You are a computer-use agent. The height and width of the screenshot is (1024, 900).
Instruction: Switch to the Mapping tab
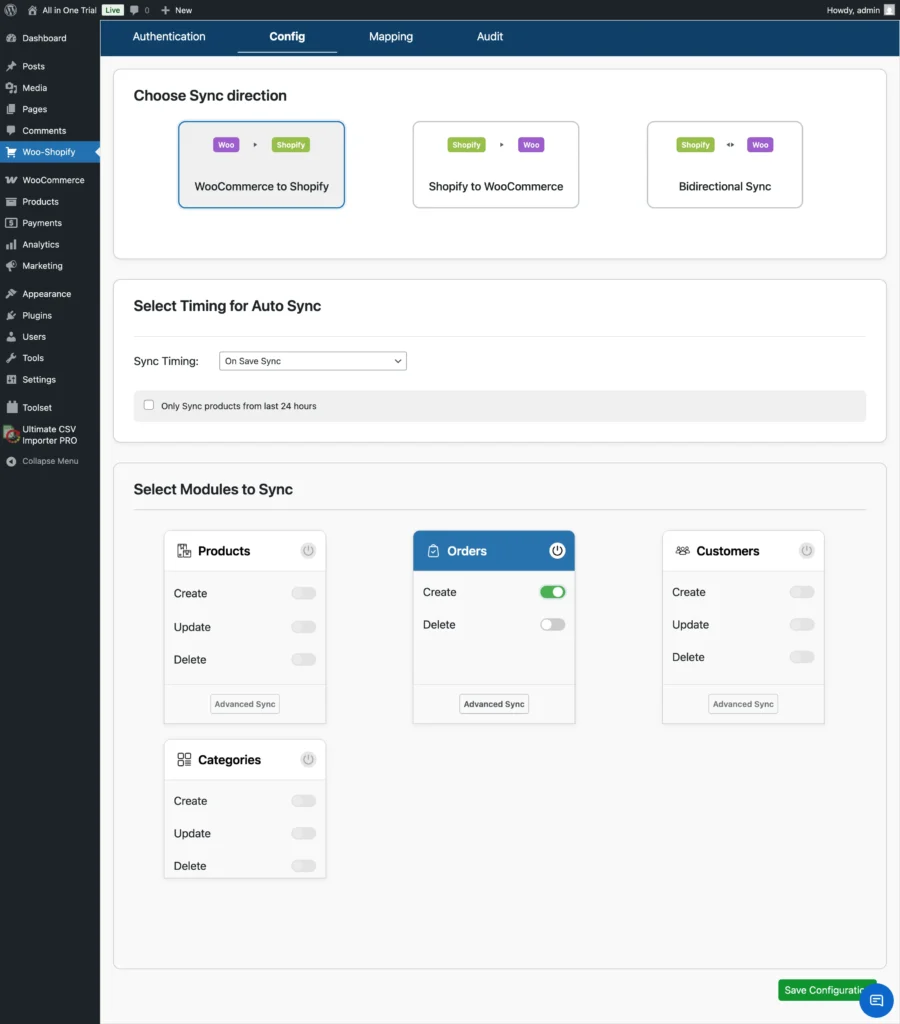tap(390, 36)
